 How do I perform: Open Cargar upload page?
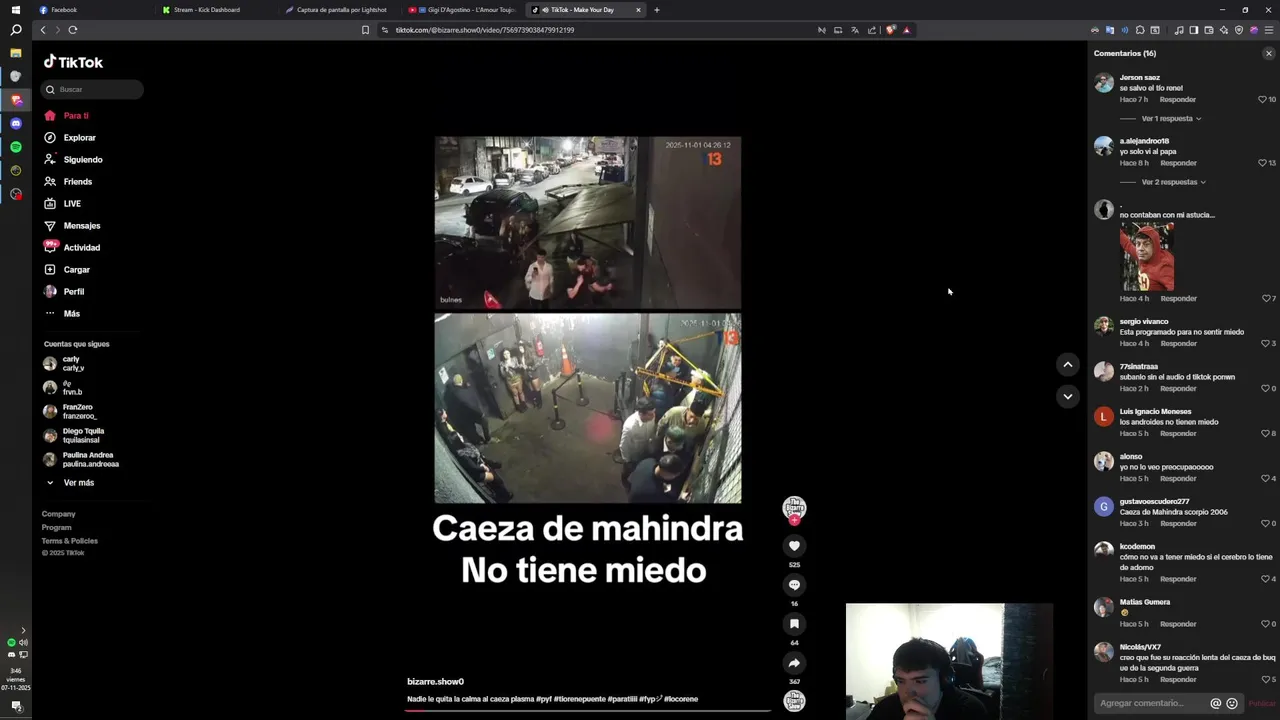coord(67,270)
